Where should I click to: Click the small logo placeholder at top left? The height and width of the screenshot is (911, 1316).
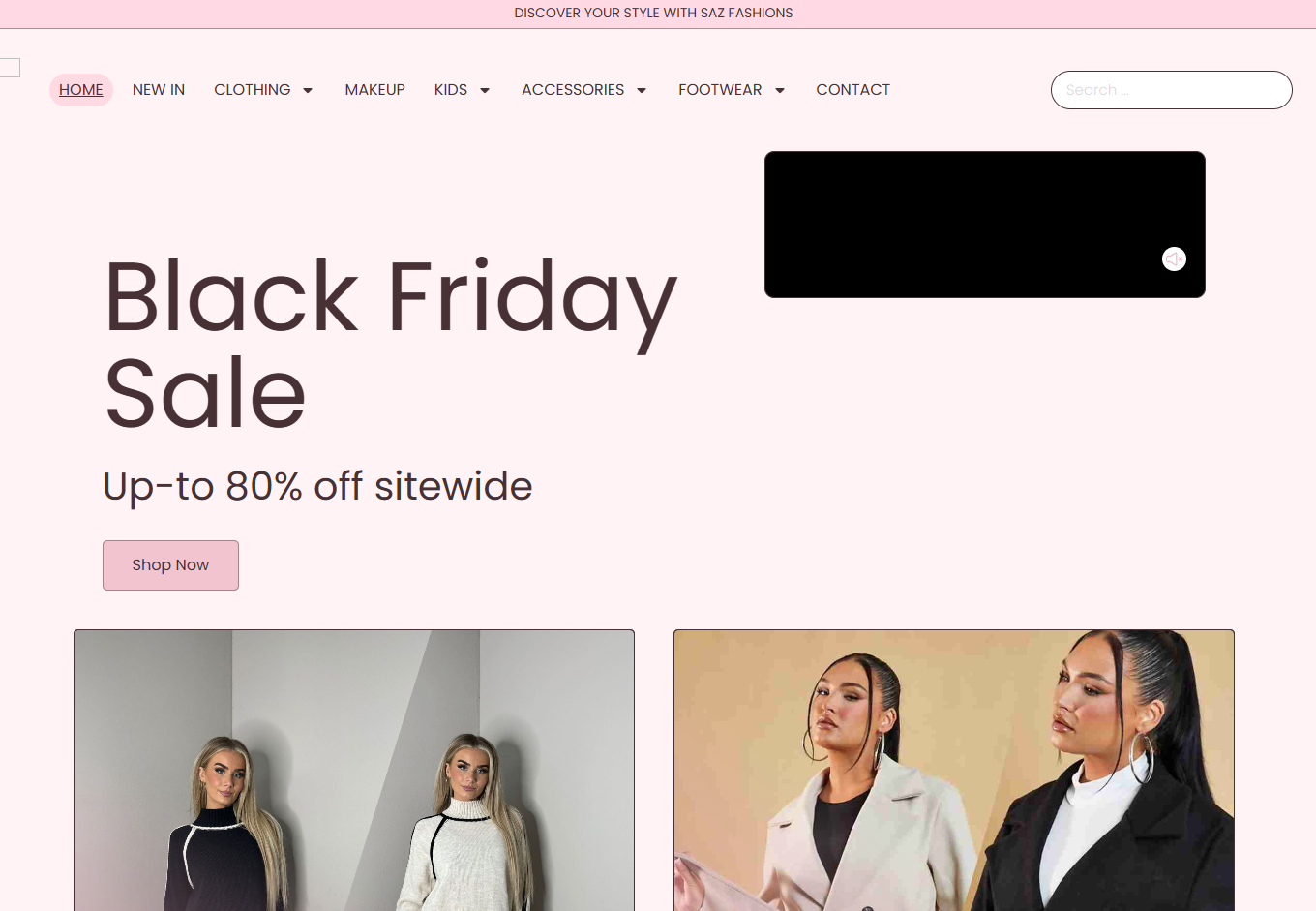pyautogui.click(x=10, y=68)
